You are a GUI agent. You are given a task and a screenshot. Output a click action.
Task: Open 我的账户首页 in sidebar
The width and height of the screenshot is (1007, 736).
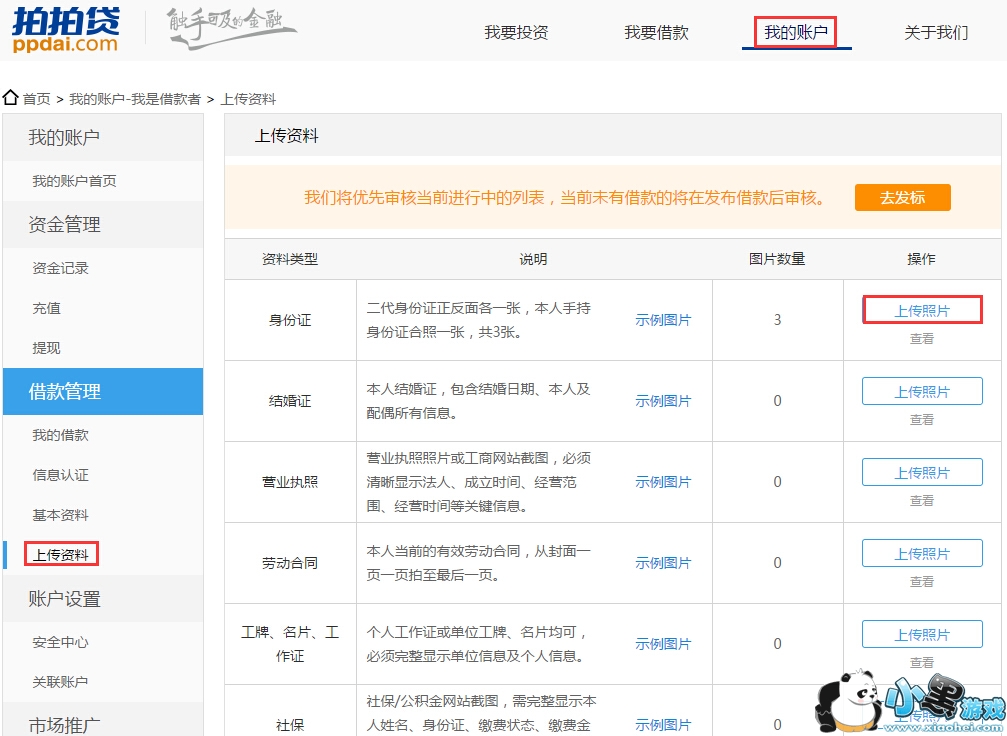pyautogui.click(x=74, y=181)
